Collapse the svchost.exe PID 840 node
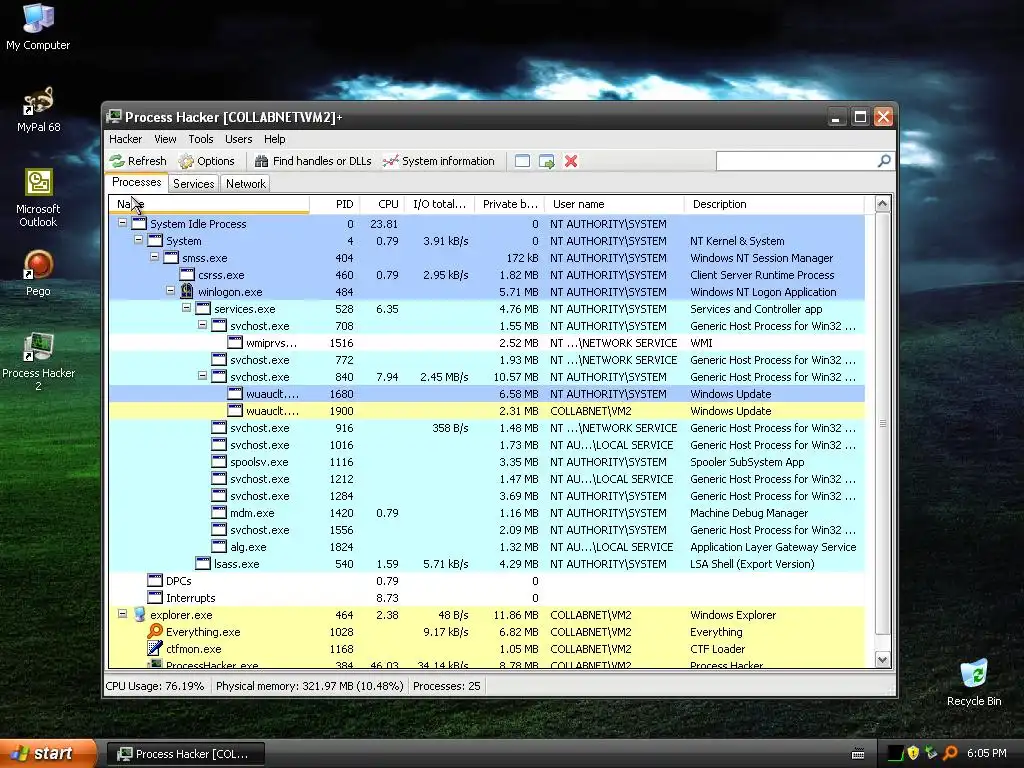 [202, 376]
